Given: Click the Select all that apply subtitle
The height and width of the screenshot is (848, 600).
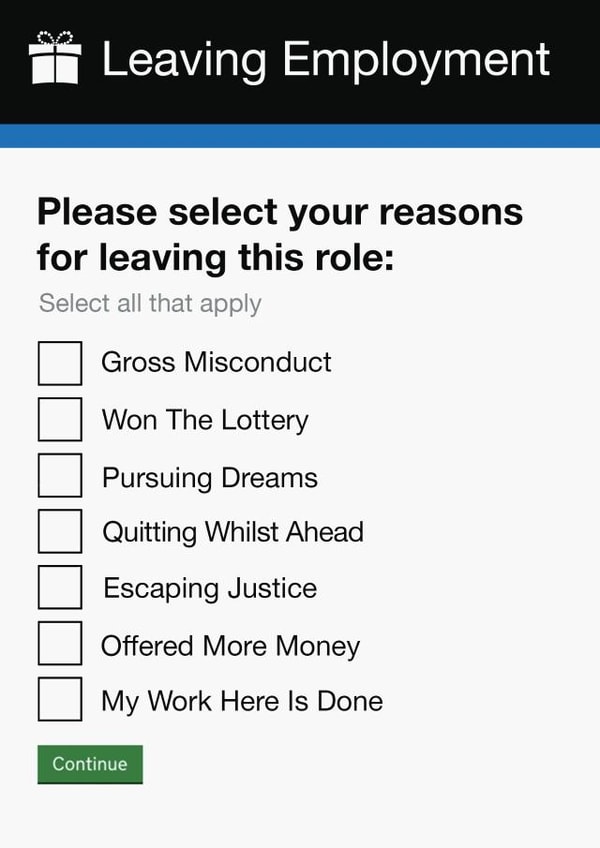Looking at the screenshot, I should click(149, 302).
